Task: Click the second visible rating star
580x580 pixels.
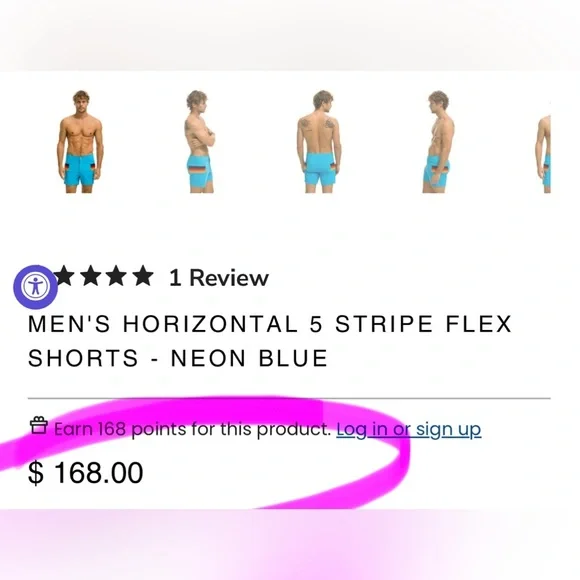Action: tap(91, 276)
